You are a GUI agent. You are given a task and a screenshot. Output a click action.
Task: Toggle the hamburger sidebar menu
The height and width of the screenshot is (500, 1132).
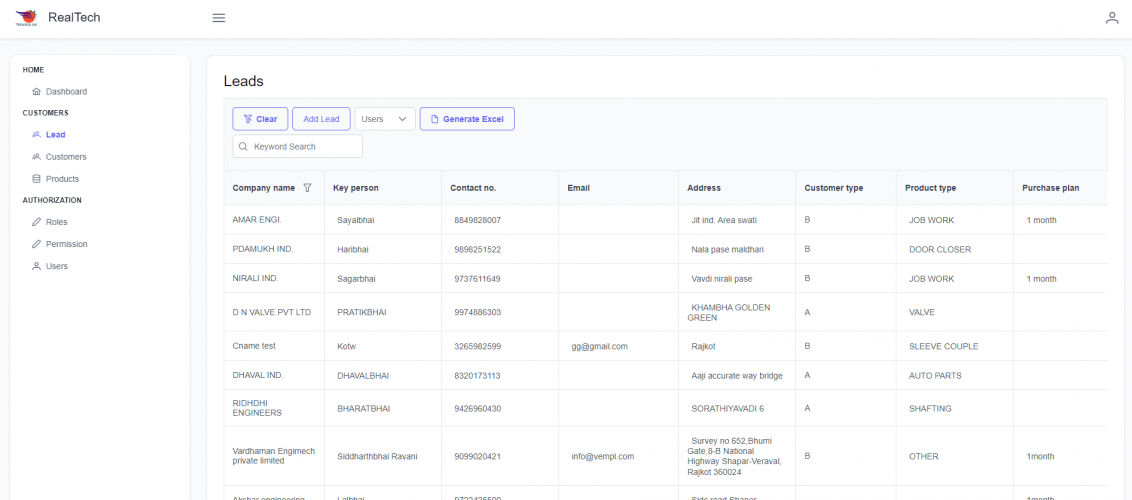tap(219, 17)
